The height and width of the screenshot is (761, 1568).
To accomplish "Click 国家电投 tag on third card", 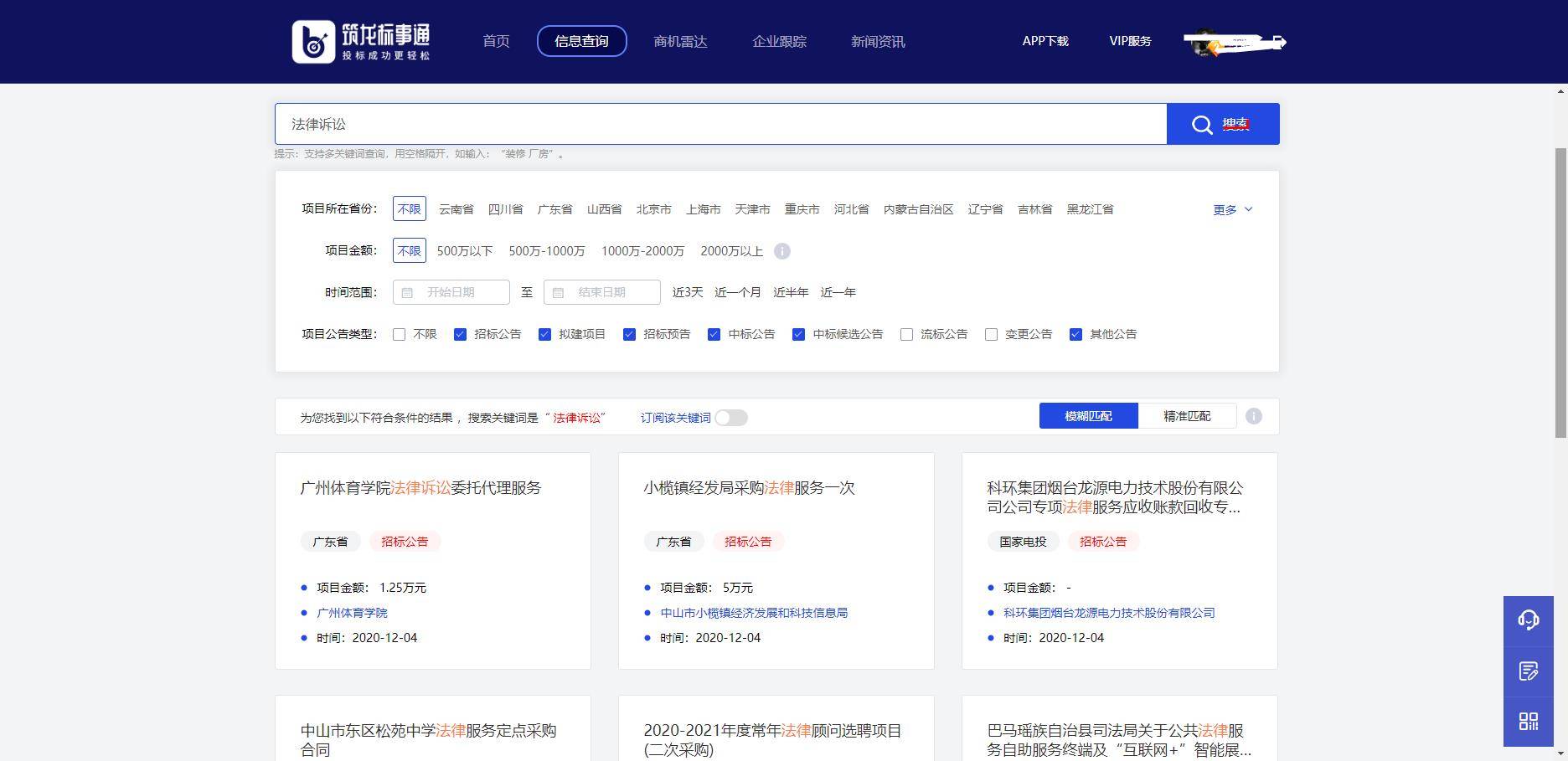I will (1023, 542).
